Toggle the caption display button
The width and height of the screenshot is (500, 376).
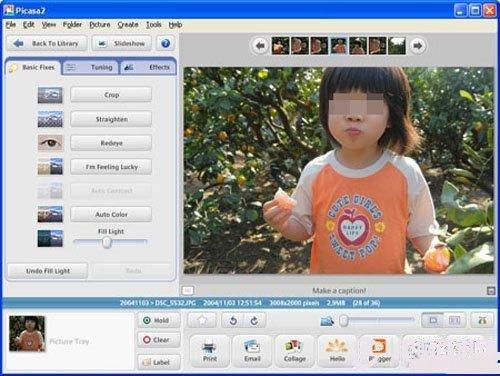187,290
